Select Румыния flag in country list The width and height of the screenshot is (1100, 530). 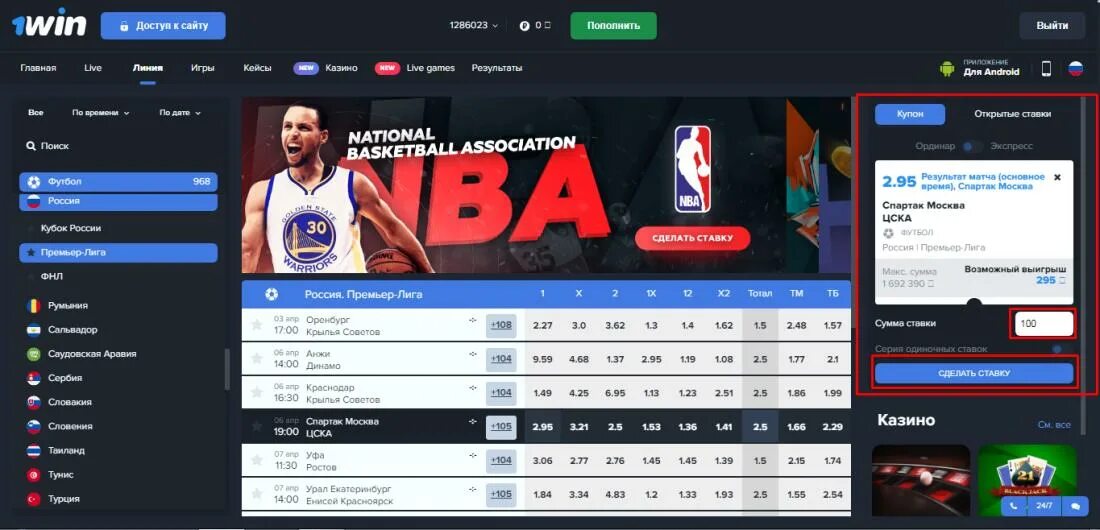coord(34,306)
